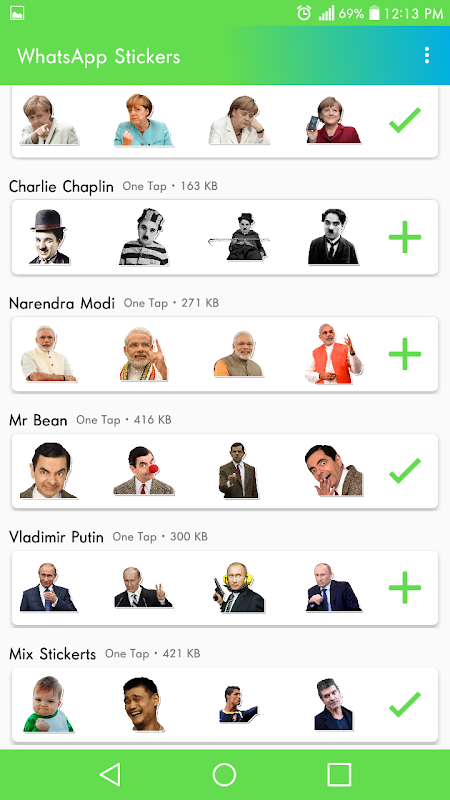The height and width of the screenshot is (800, 450).
Task: Add the Narendra Modi sticker pack
Action: click(x=405, y=354)
